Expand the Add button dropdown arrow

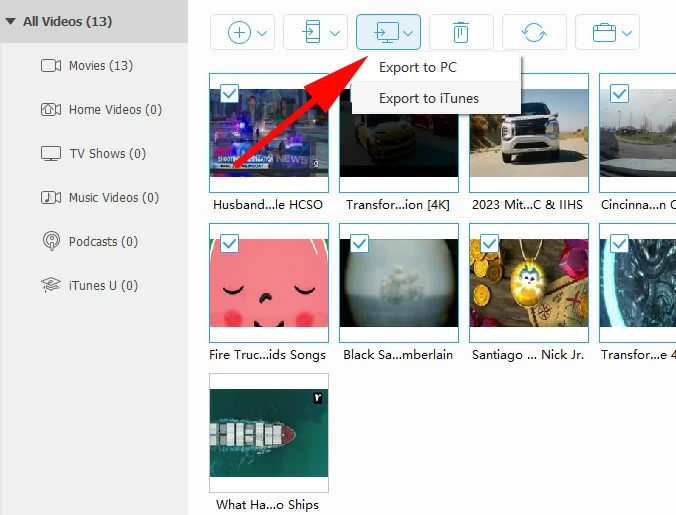262,33
